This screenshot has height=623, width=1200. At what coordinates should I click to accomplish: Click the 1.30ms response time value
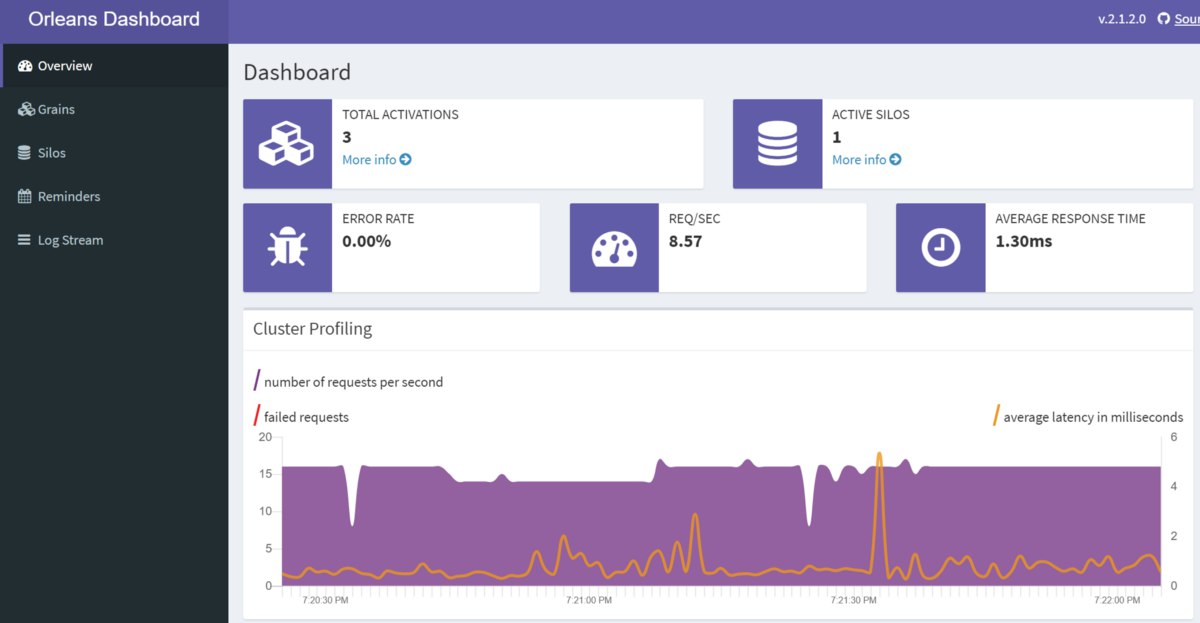pos(1023,241)
